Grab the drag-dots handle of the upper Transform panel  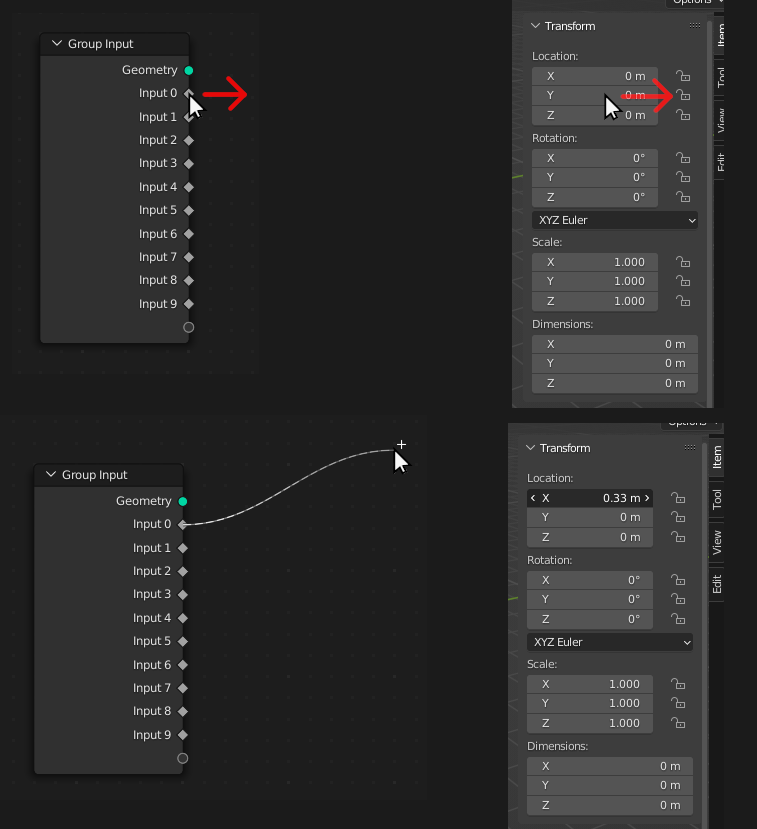(695, 25)
